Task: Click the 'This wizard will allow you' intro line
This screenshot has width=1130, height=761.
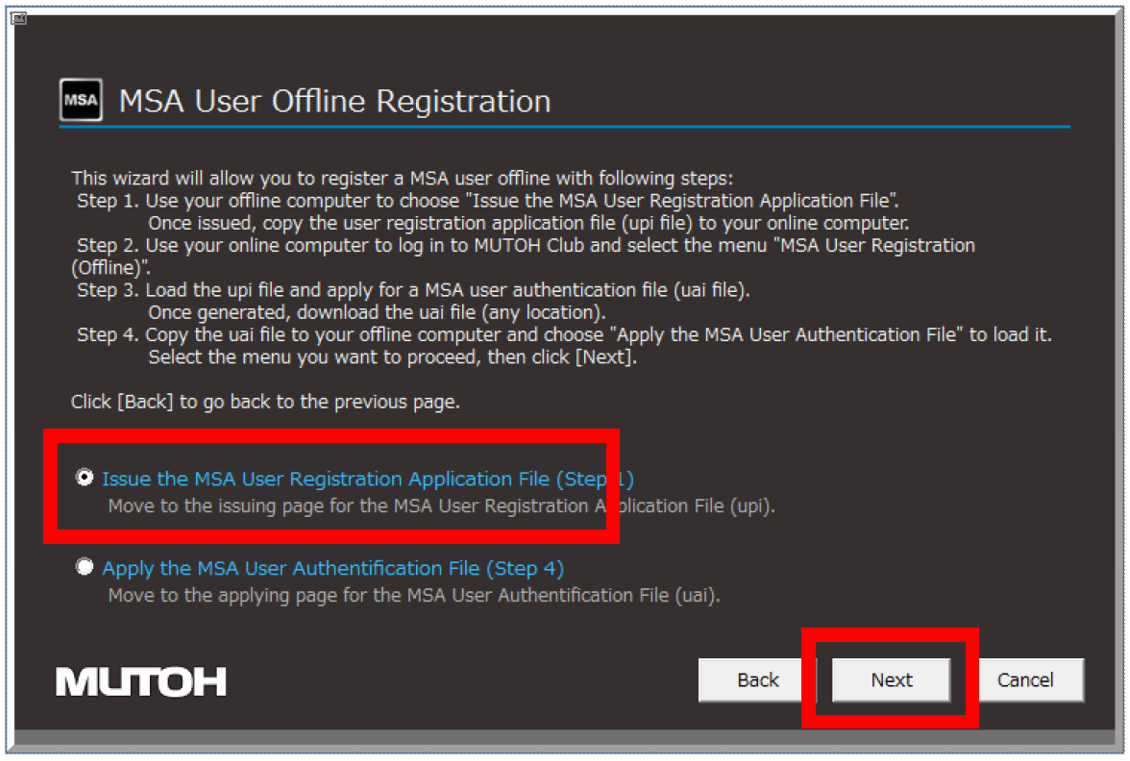Action: 401,178
